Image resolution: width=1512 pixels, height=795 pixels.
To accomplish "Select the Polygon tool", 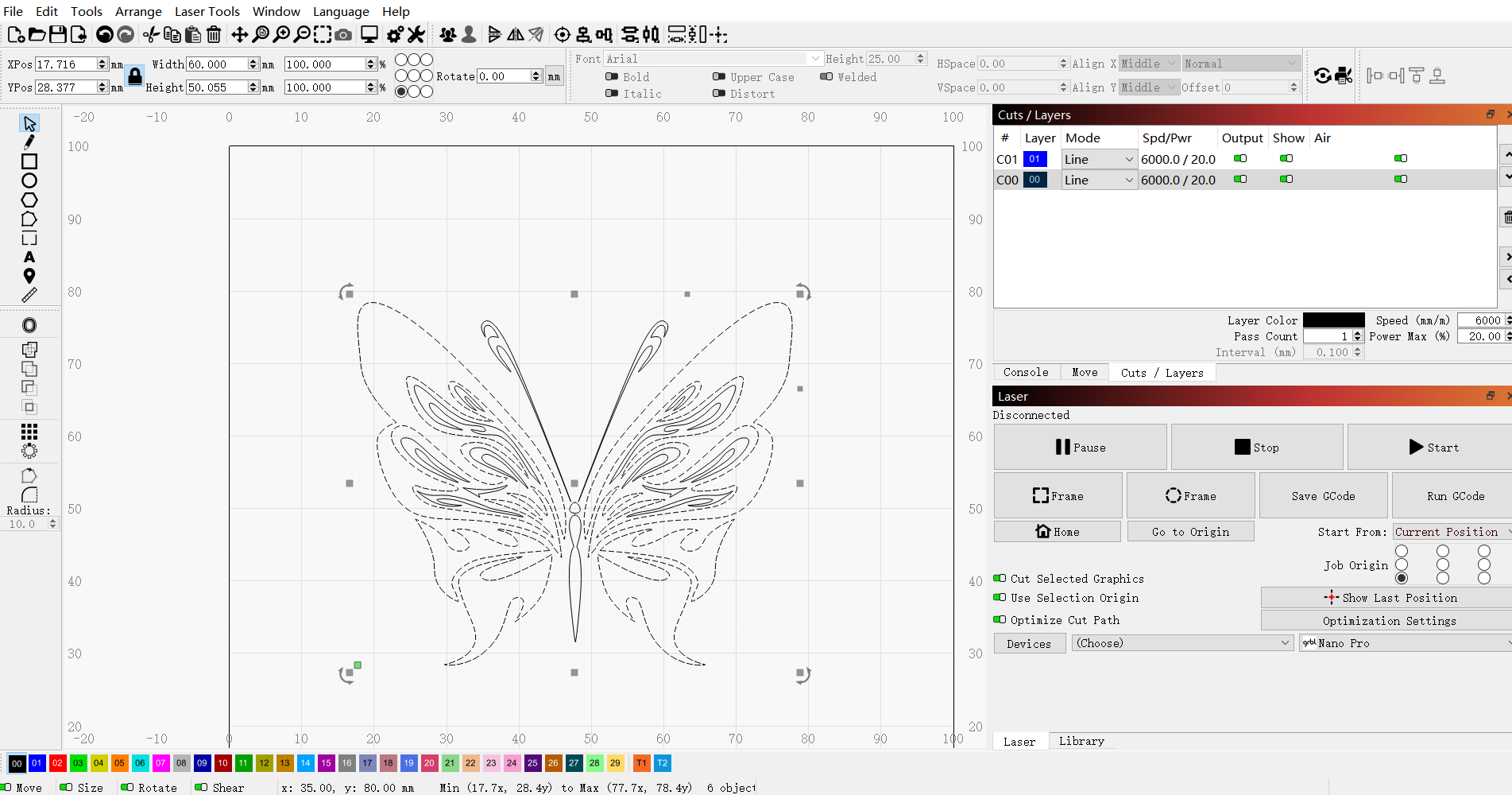I will (x=29, y=200).
